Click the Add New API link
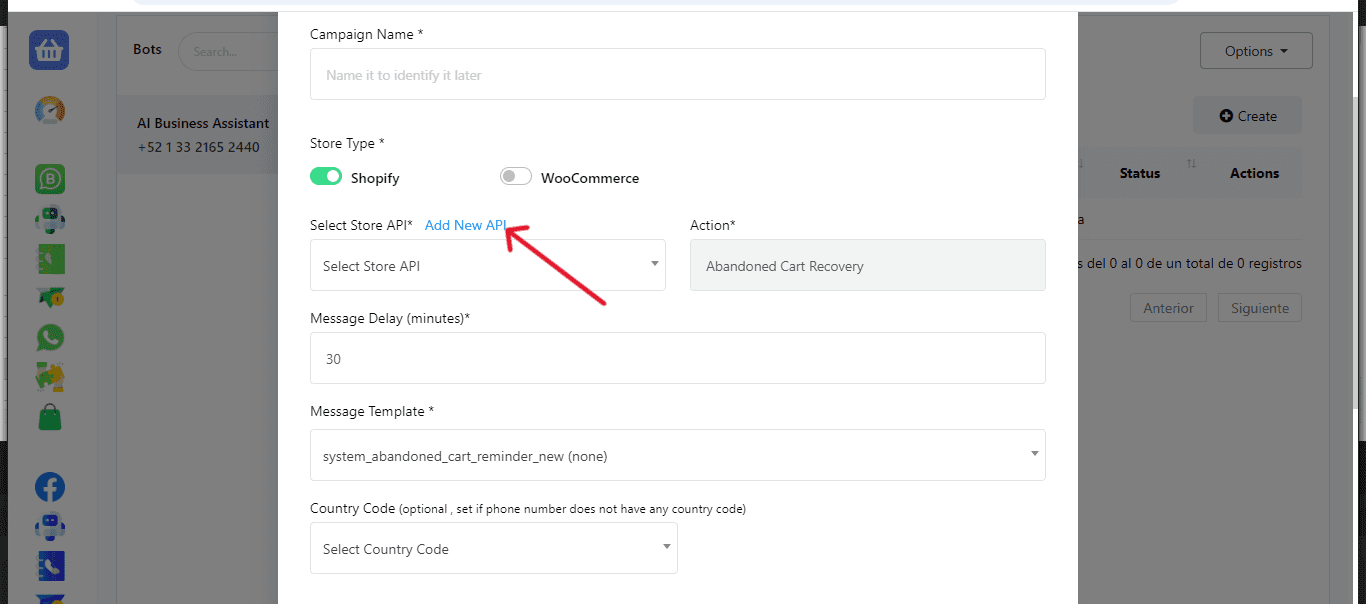 [x=465, y=225]
